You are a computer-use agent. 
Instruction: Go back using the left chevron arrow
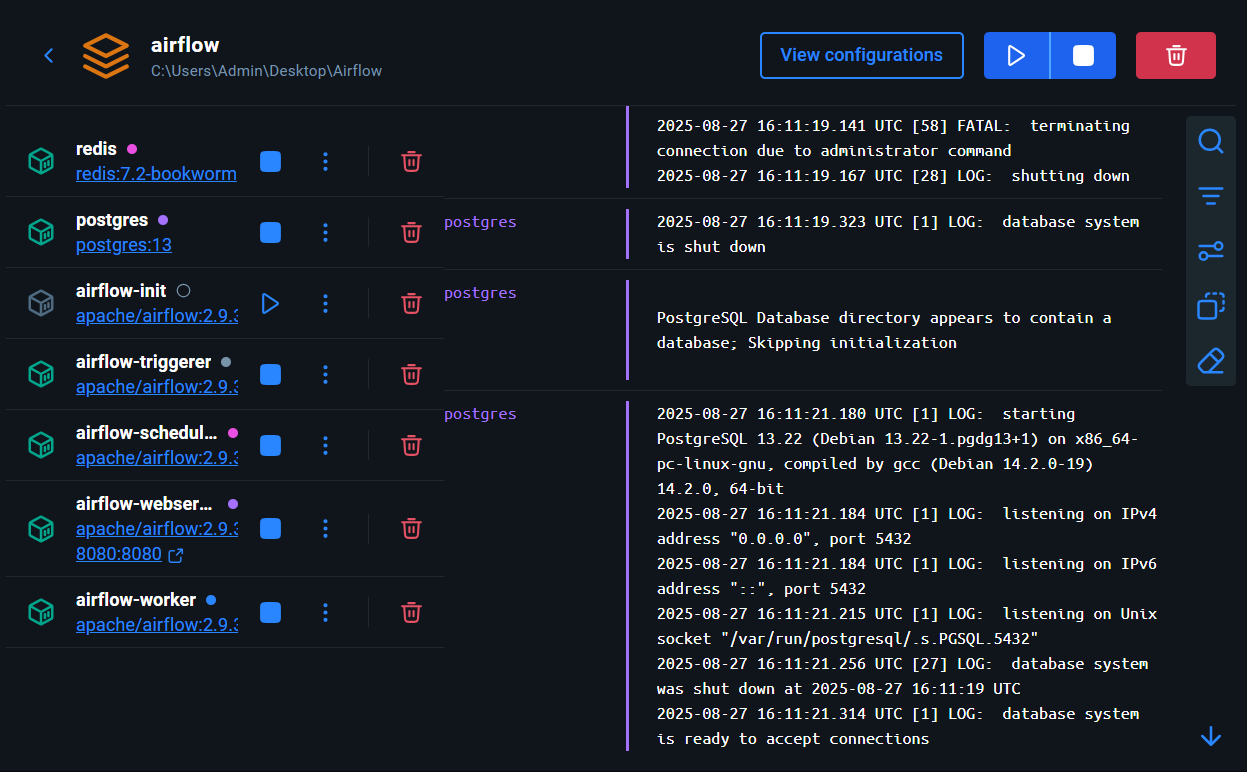pyautogui.click(x=48, y=56)
